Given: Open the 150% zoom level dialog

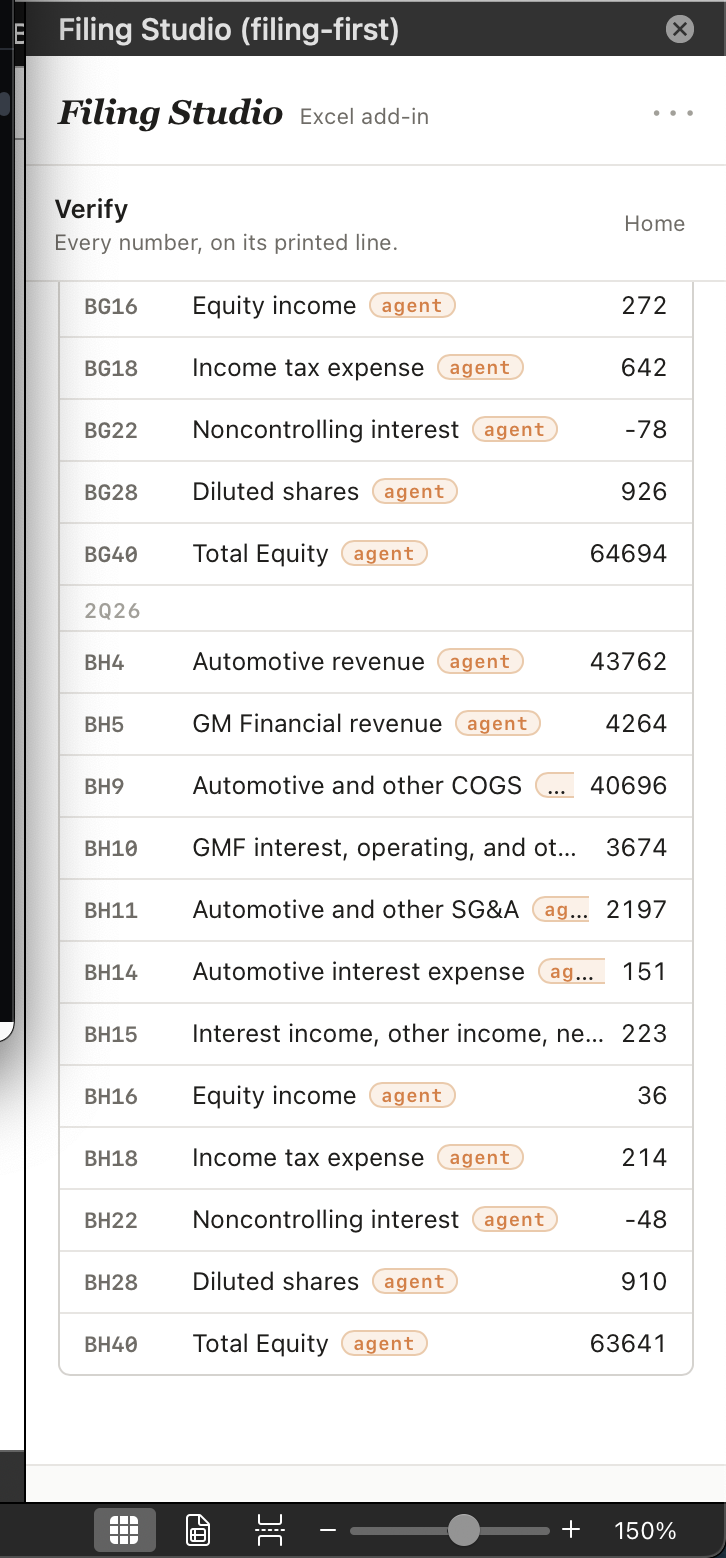Looking at the screenshot, I should pos(645,1530).
